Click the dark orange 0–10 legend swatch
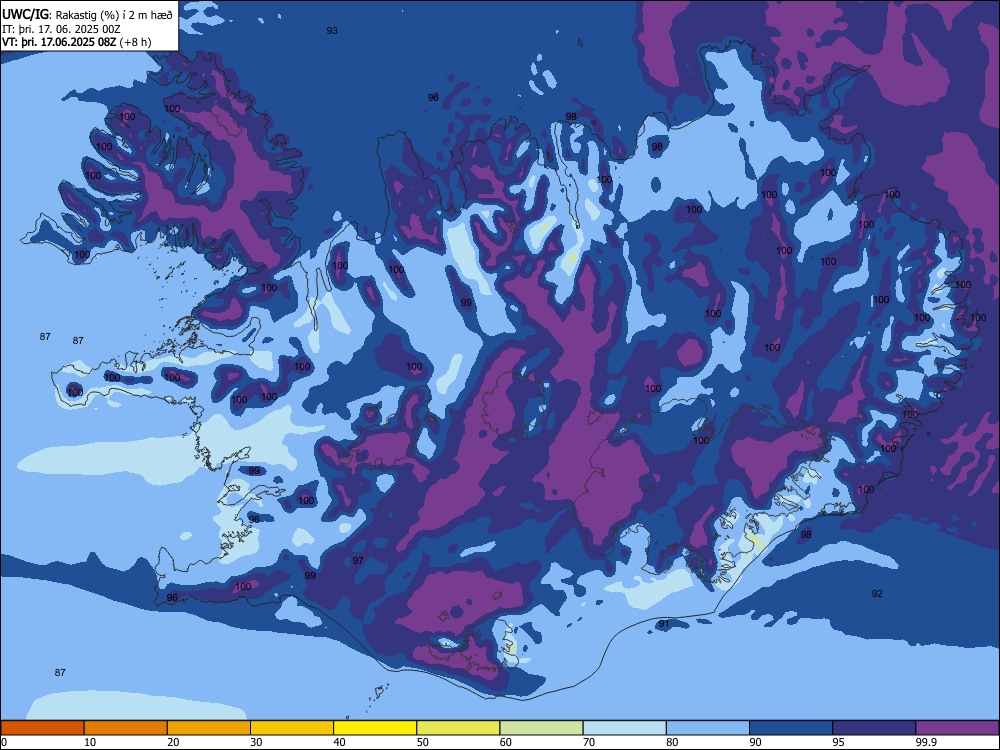The width and height of the screenshot is (1000, 750). pos(43,728)
